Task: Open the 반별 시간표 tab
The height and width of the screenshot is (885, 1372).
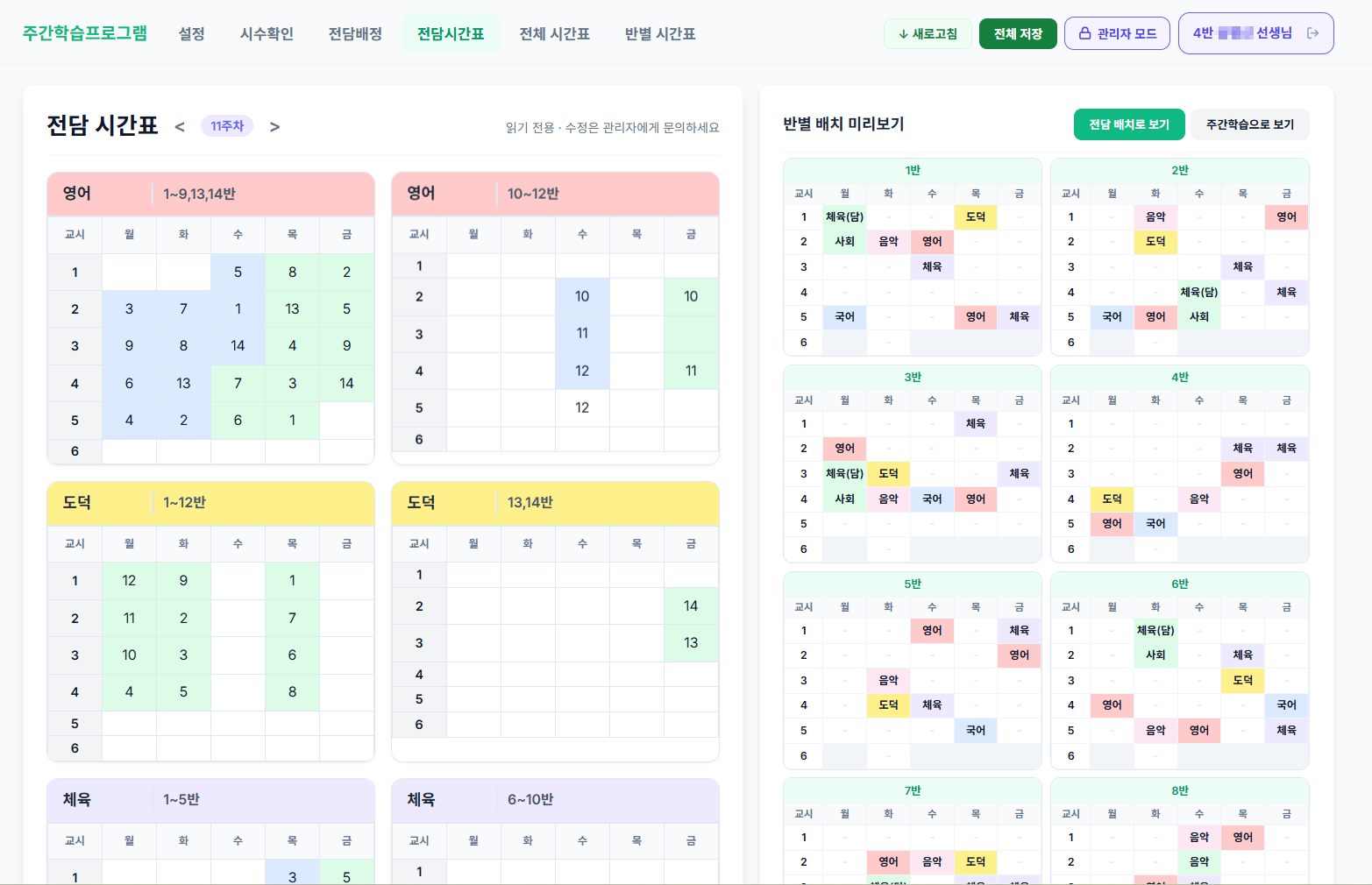Action: pos(660,33)
